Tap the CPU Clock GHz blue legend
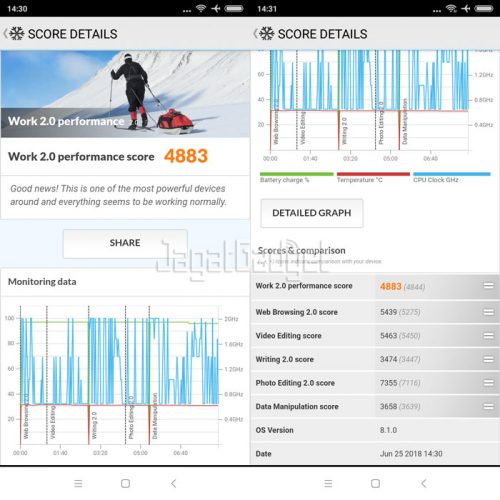This screenshot has height=500, width=500. tap(452, 177)
